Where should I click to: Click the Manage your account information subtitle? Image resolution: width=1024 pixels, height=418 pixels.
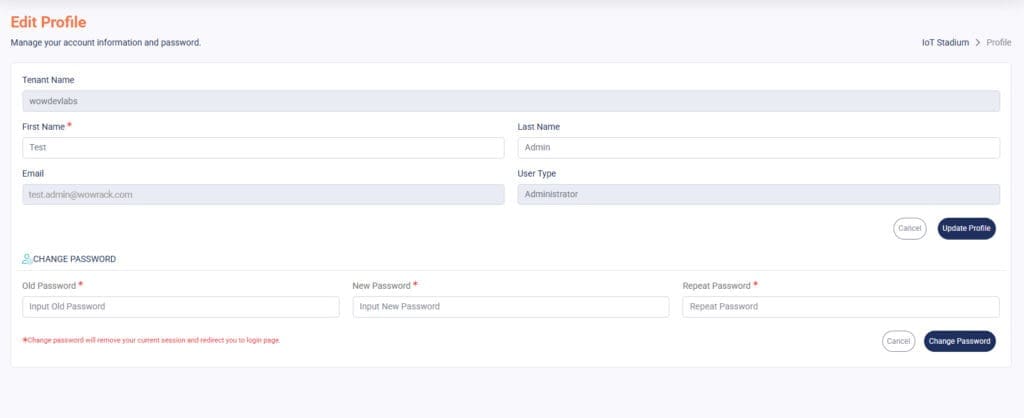tap(106, 43)
